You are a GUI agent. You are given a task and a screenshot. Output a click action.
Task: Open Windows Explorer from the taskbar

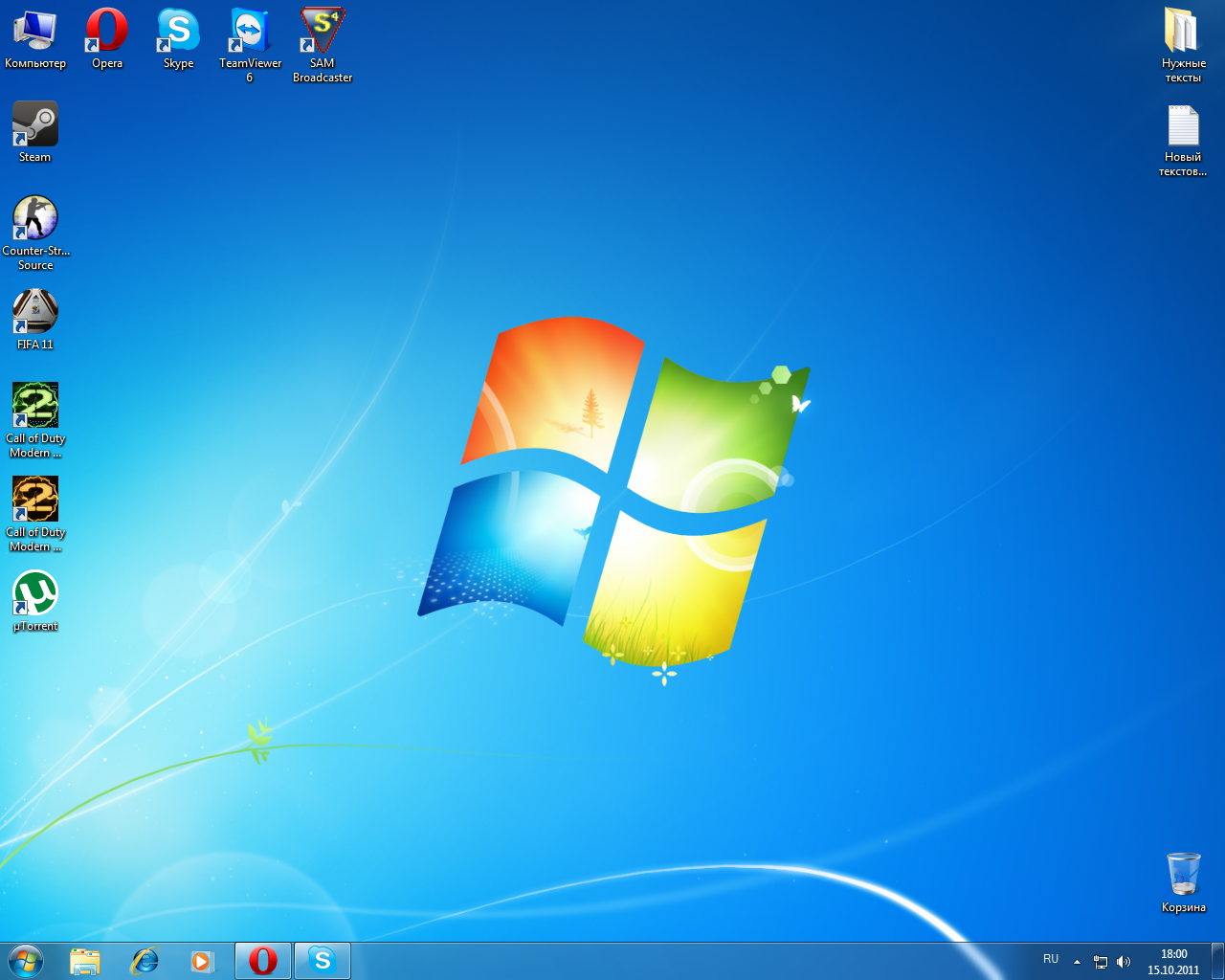click(85, 961)
